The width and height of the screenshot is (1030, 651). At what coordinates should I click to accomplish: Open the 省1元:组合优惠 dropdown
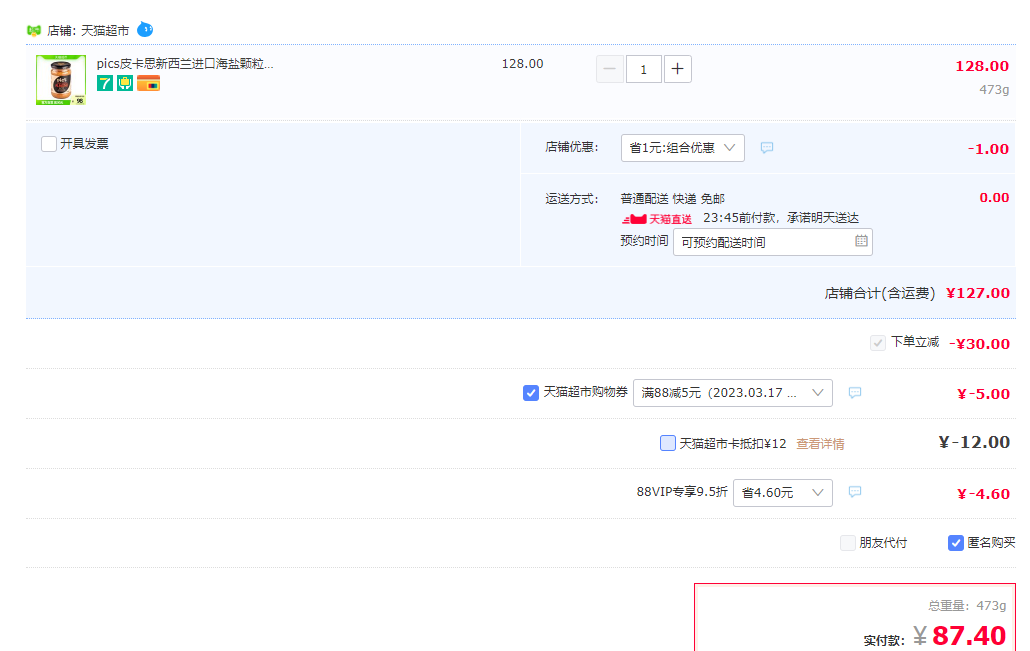pos(683,148)
